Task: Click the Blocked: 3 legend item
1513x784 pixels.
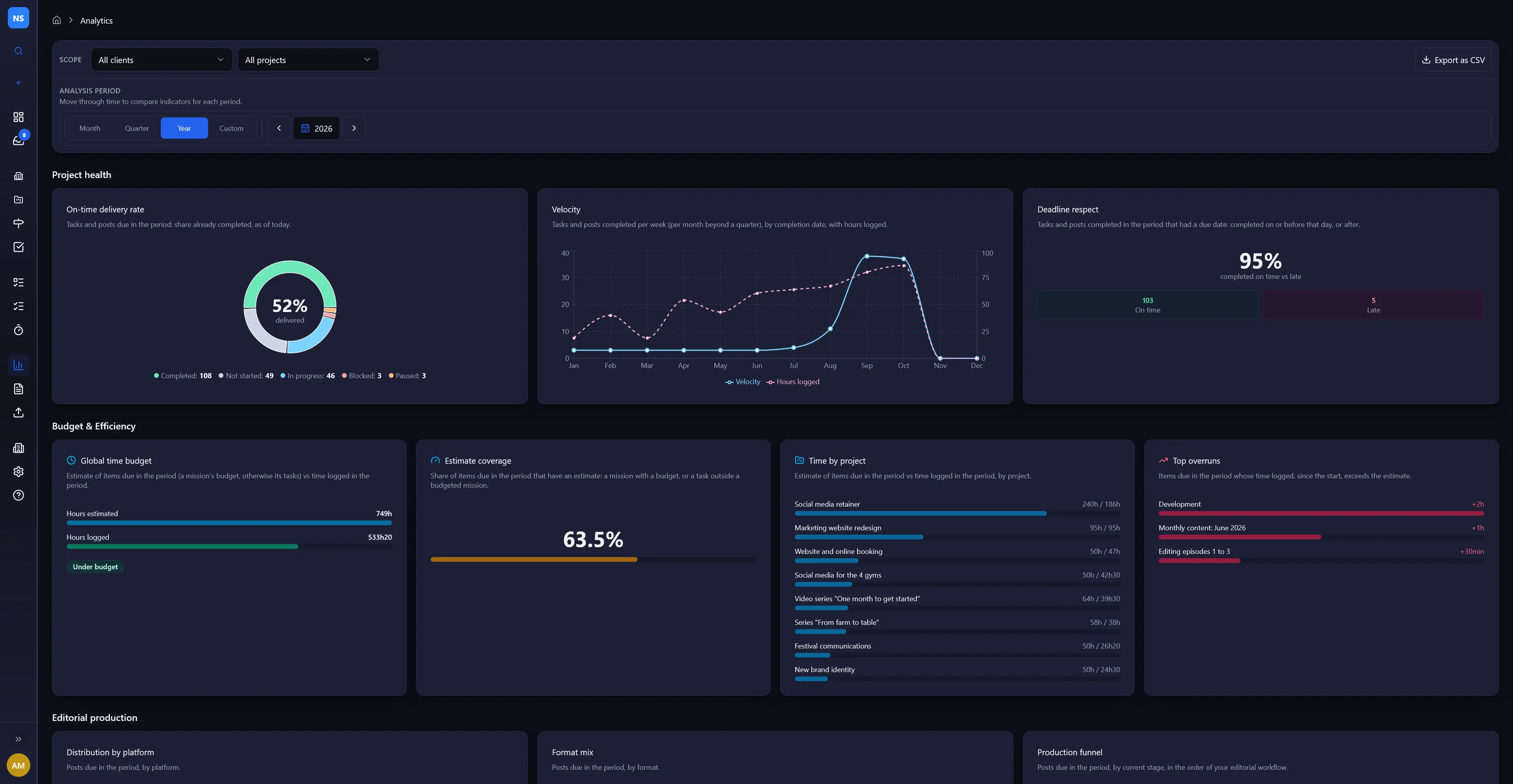Action: point(362,376)
